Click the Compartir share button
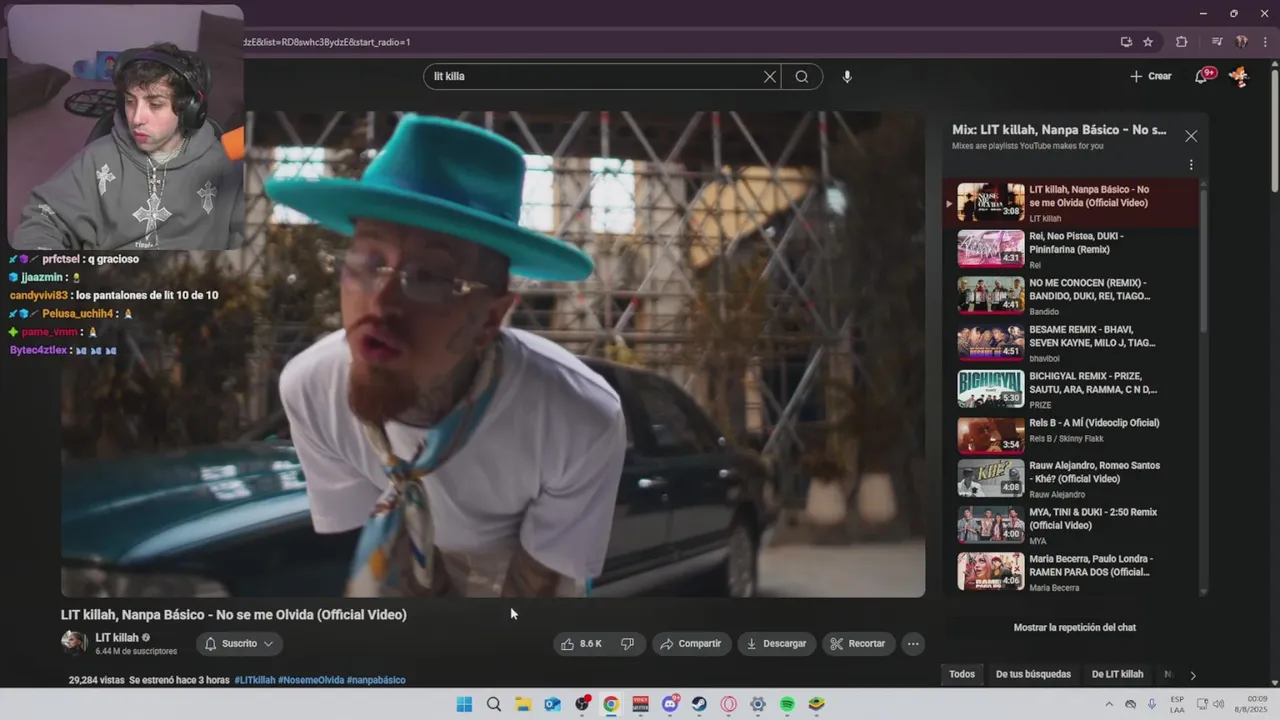Image resolution: width=1280 pixels, height=720 pixels. [x=692, y=644]
